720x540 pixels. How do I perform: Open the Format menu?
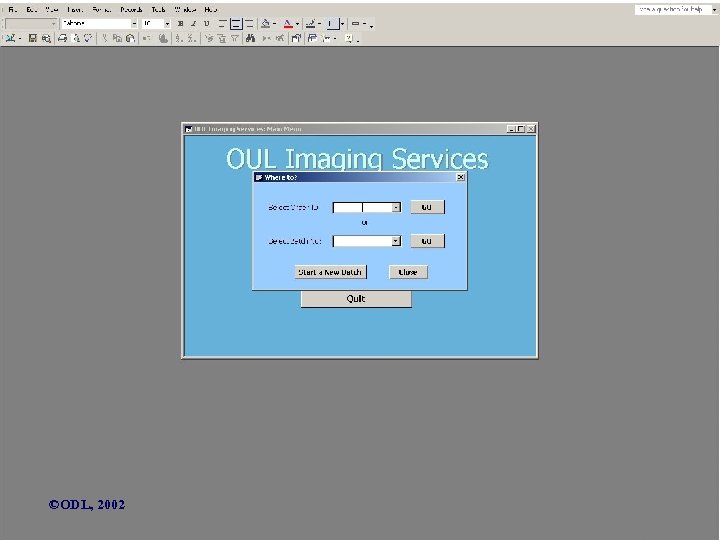click(101, 9)
